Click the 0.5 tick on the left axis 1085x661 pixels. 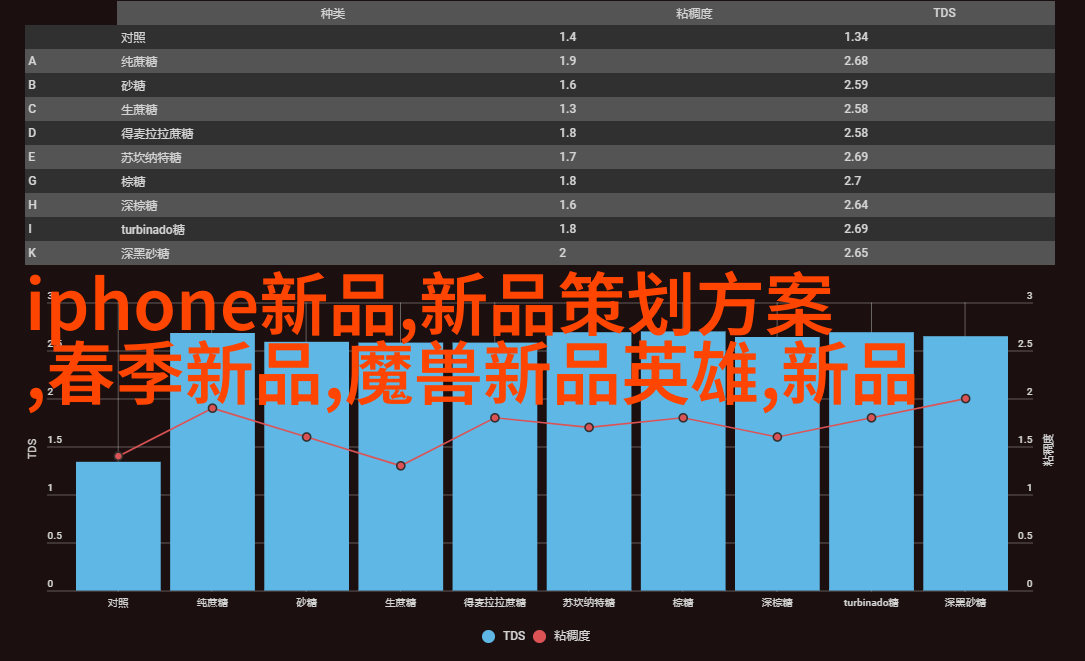55,536
